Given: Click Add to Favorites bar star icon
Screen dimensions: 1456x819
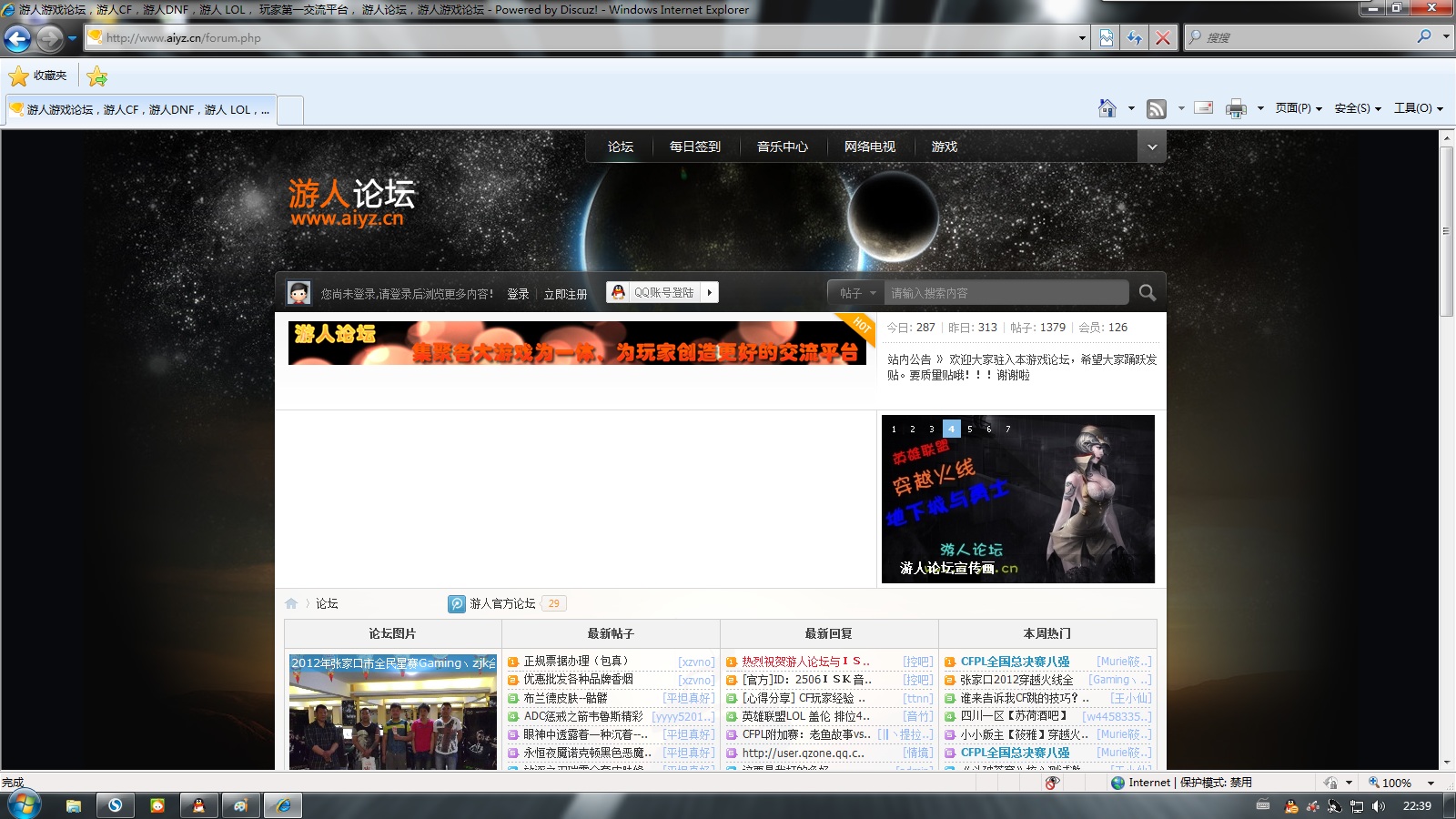Looking at the screenshot, I should point(97,76).
